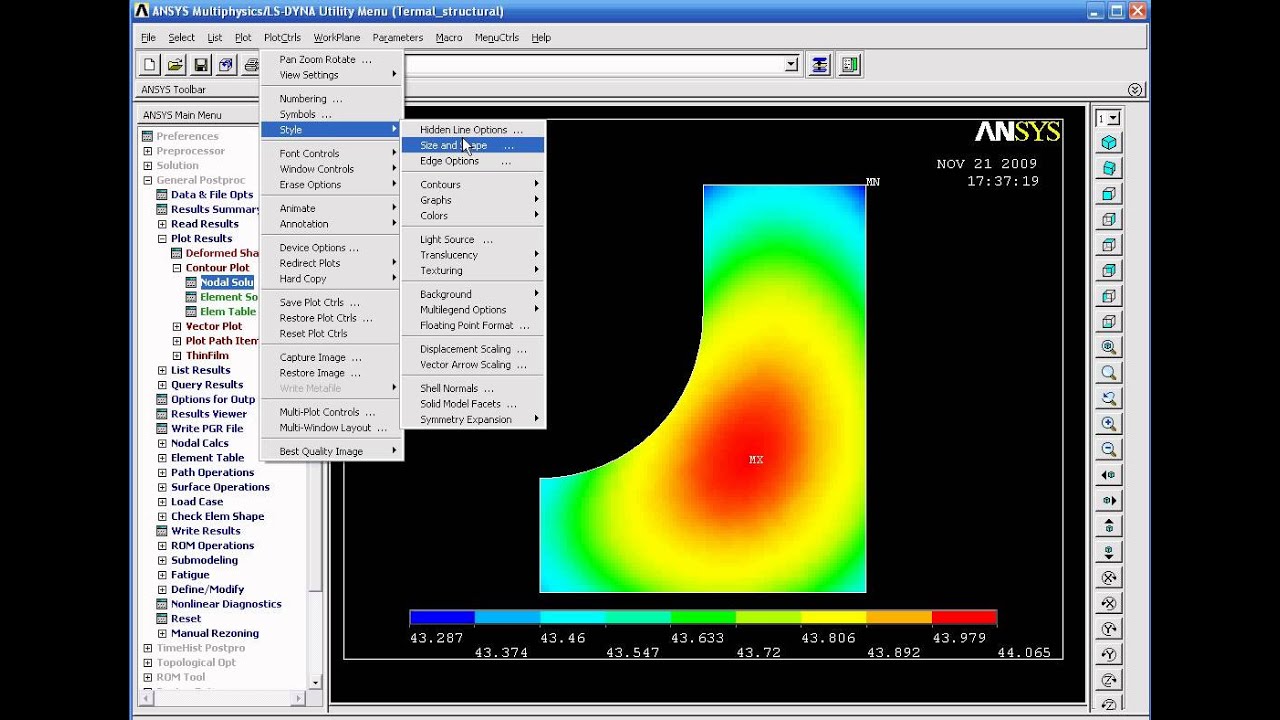Open the Contours submenu
The width and height of the screenshot is (1280, 720).
[473, 185]
